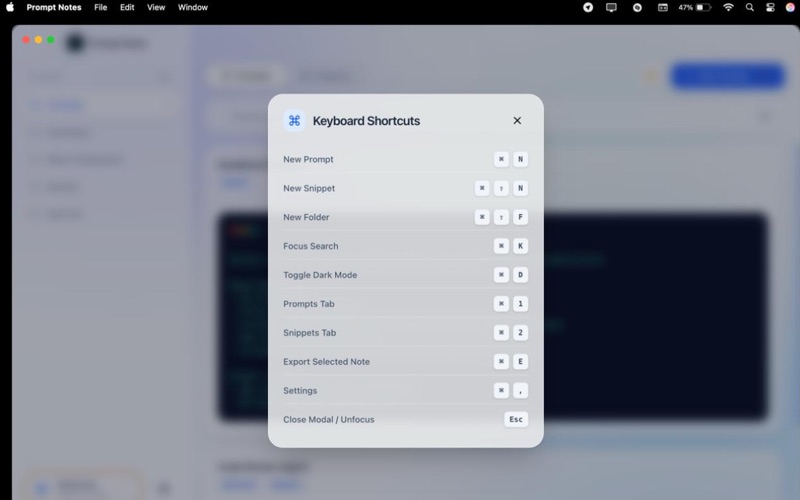Click the Esc key badge
800x500 pixels.
click(516, 419)
